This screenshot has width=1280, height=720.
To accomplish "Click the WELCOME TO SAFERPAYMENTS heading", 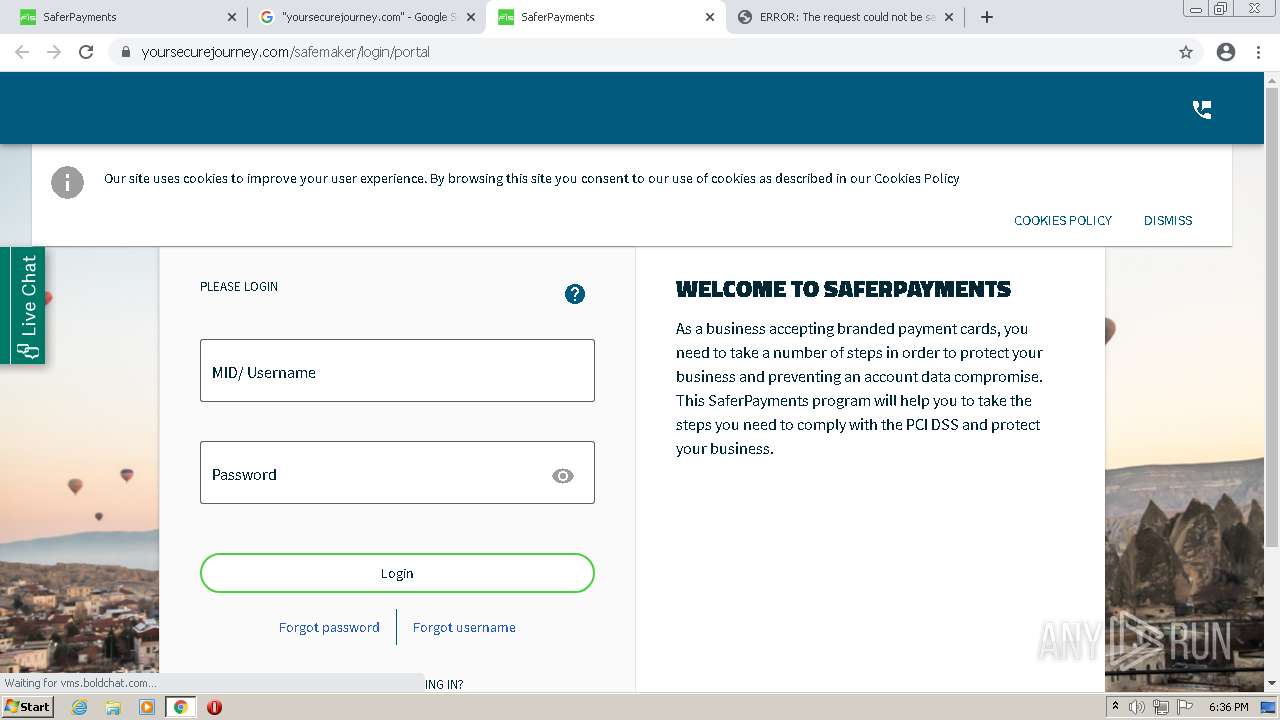I will 843,290.
